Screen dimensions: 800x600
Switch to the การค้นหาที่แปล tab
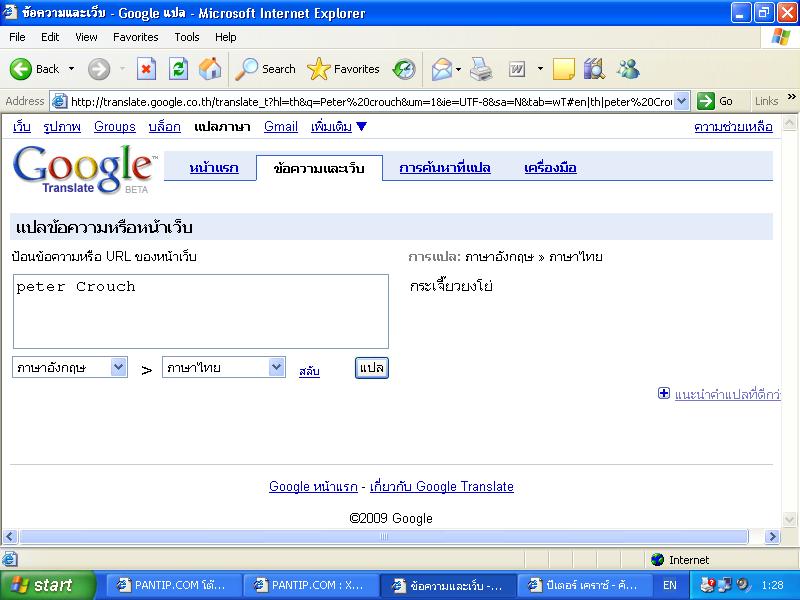tap(445, 168)
